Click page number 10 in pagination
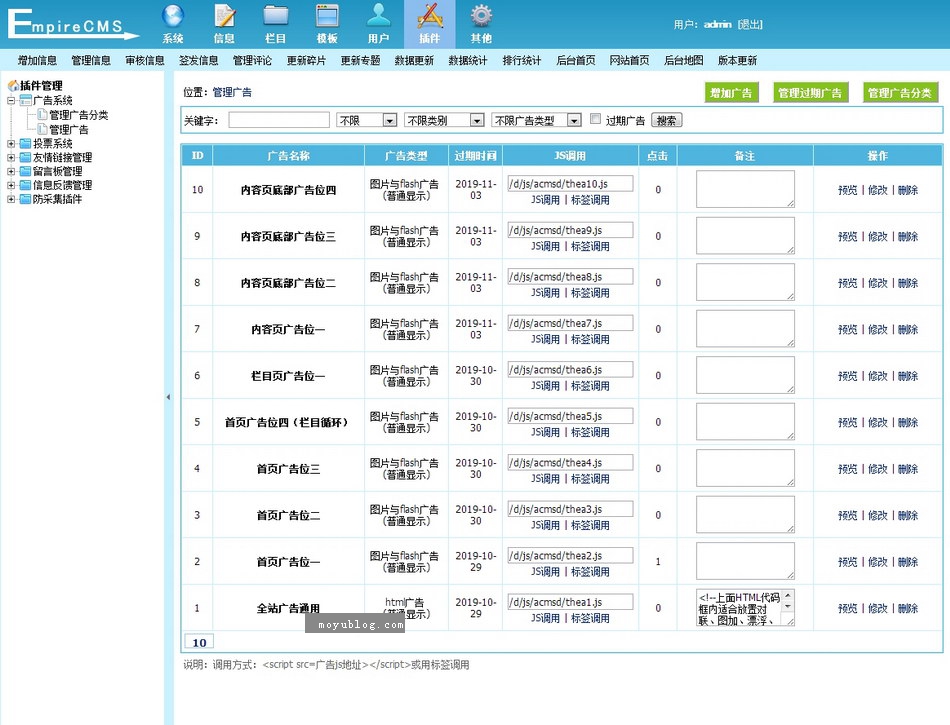This screenshot has height=725, width=950. click(x=199, y=643)
